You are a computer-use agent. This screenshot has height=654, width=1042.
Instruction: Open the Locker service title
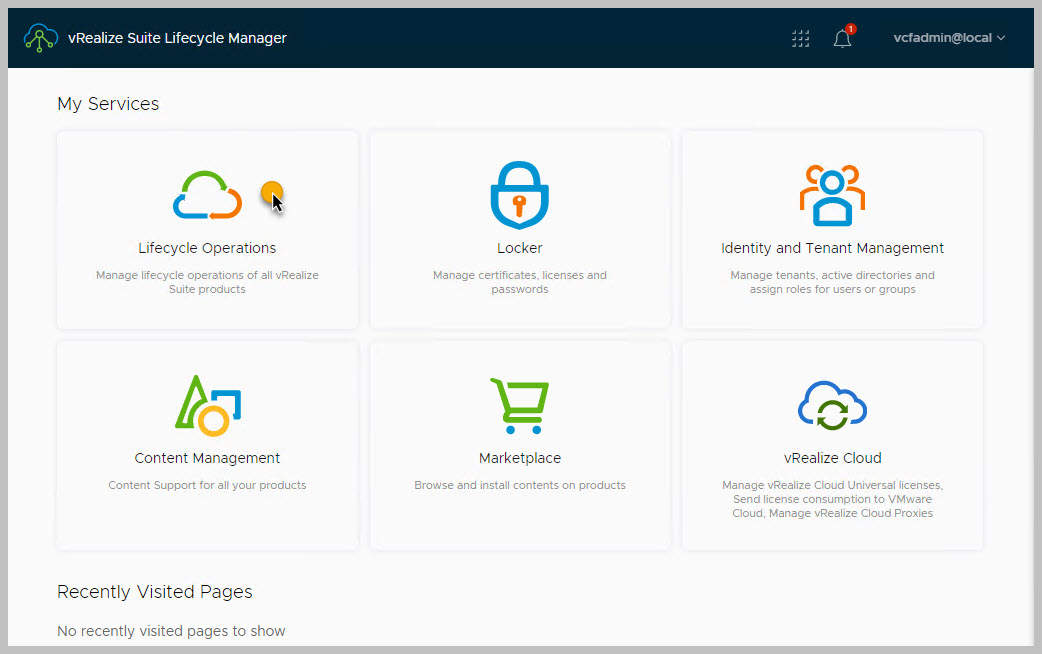(520, 248)
